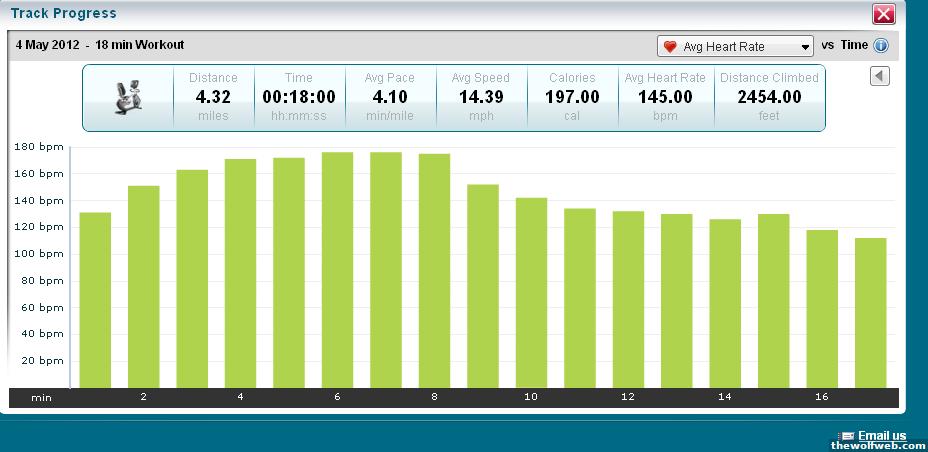Click the first heart rate bar in the chart
The width and height of the screenshot is (928, 452).
(x=95, y=300)
